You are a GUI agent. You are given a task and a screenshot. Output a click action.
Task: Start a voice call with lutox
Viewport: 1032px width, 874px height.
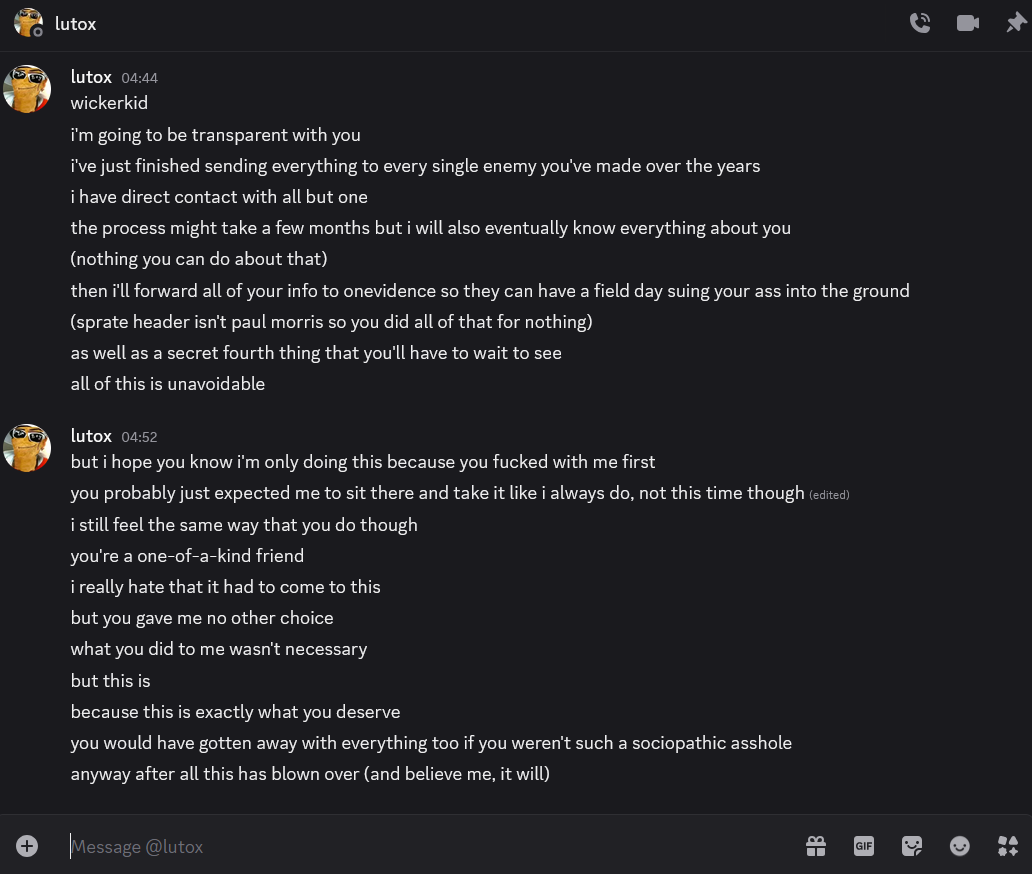[920, 23]
